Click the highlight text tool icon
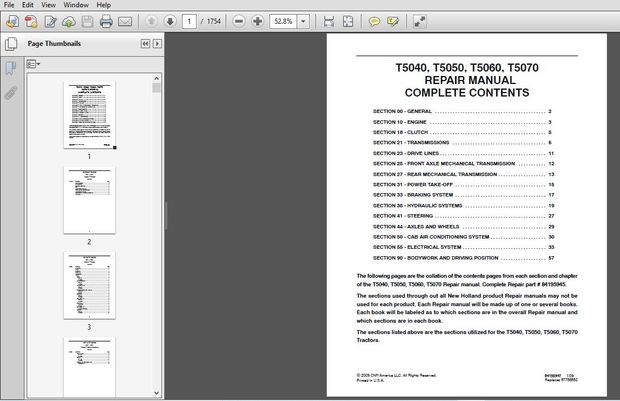This screenshot has width=620, height=401. [x=393, y=21]
